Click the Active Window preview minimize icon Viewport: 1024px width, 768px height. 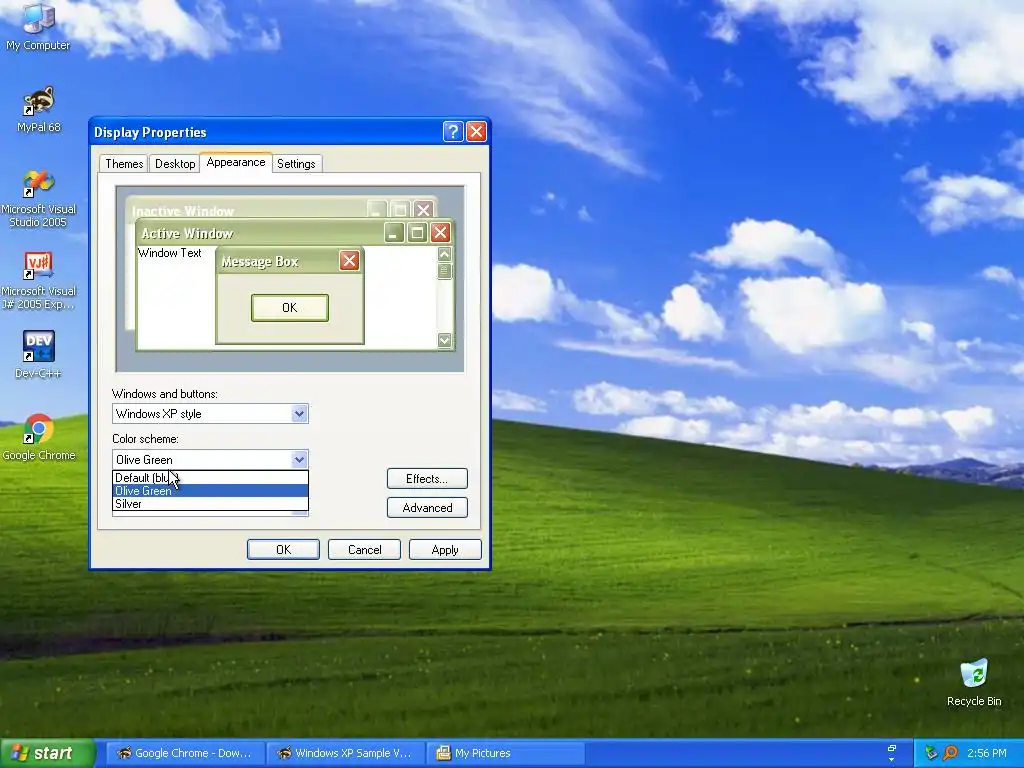(x=394, y=232)
